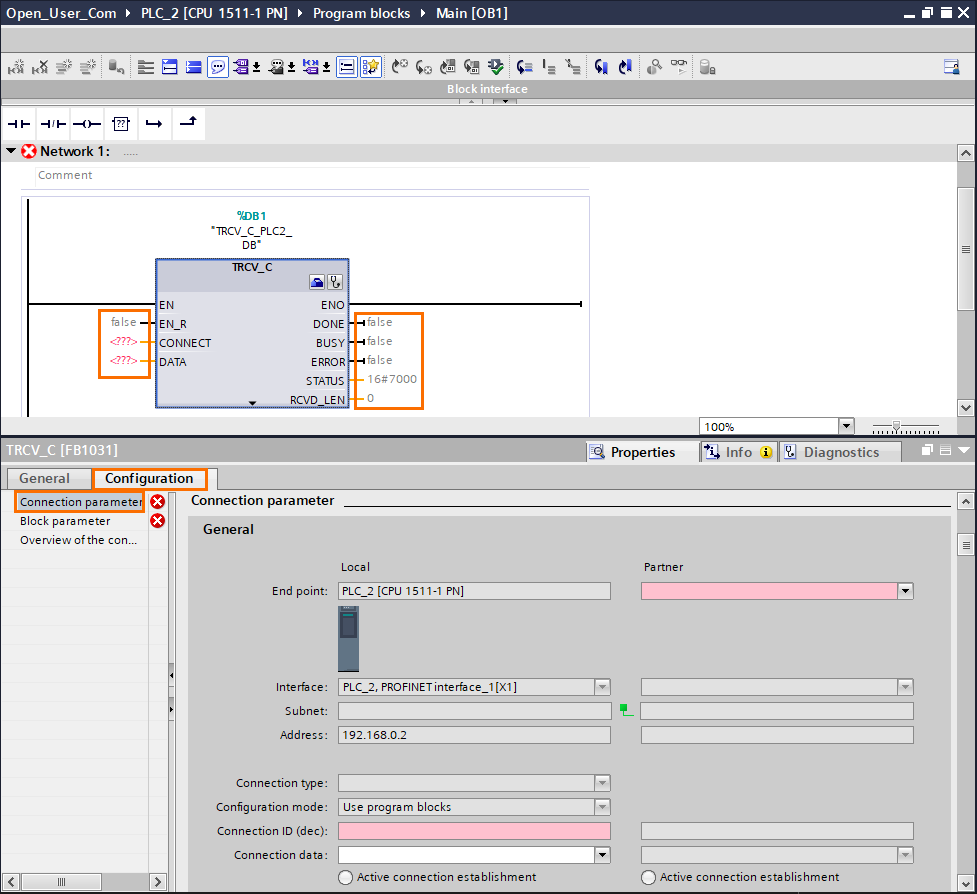Select the normally open contact tool
Viewport: 977px width, 894px height.
18,124
